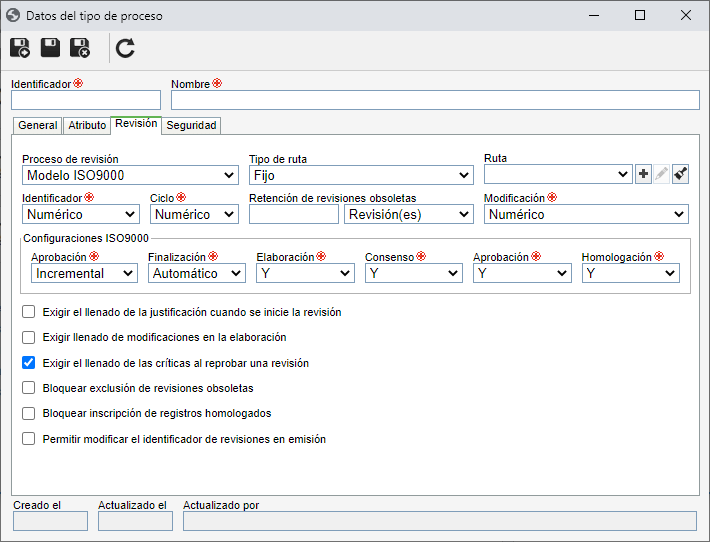Enable Permitir modificar el identificador de revisiones
This screenshot has width=710, height=542.
[x=29, y=439]
